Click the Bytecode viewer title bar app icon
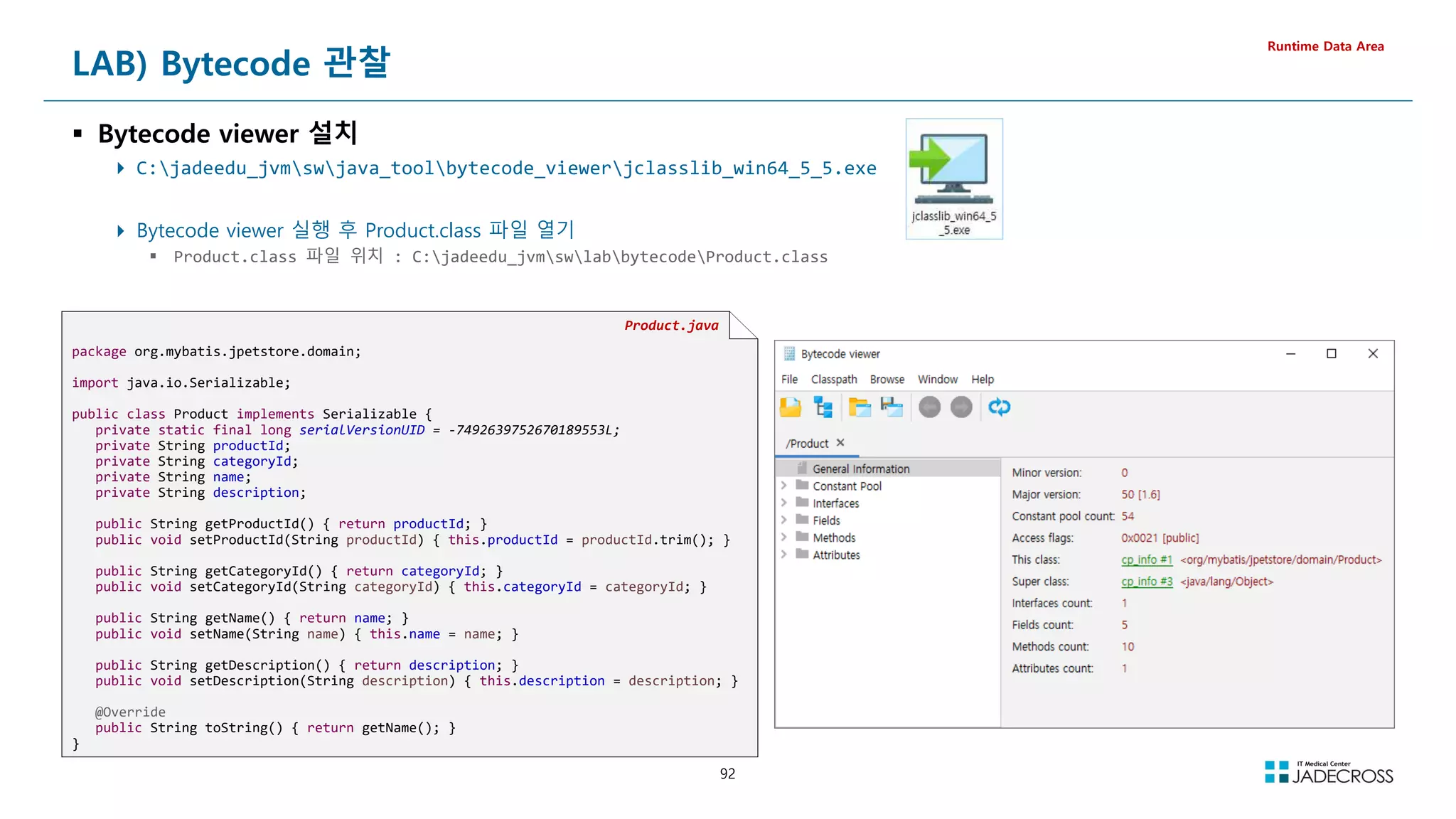 tap(789, 354)
